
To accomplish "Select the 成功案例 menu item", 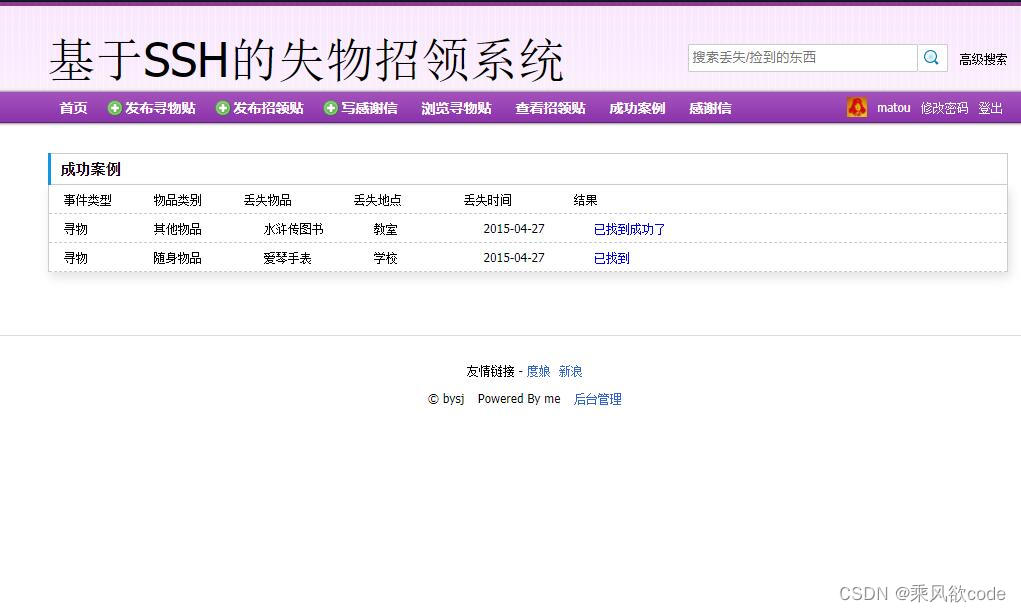I will tap(637, 108).
